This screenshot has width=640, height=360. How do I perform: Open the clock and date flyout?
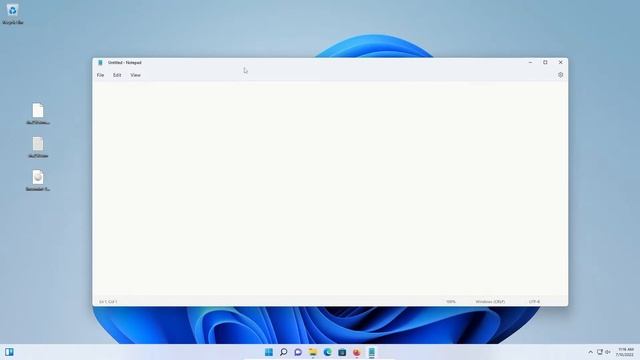point(625,352)
